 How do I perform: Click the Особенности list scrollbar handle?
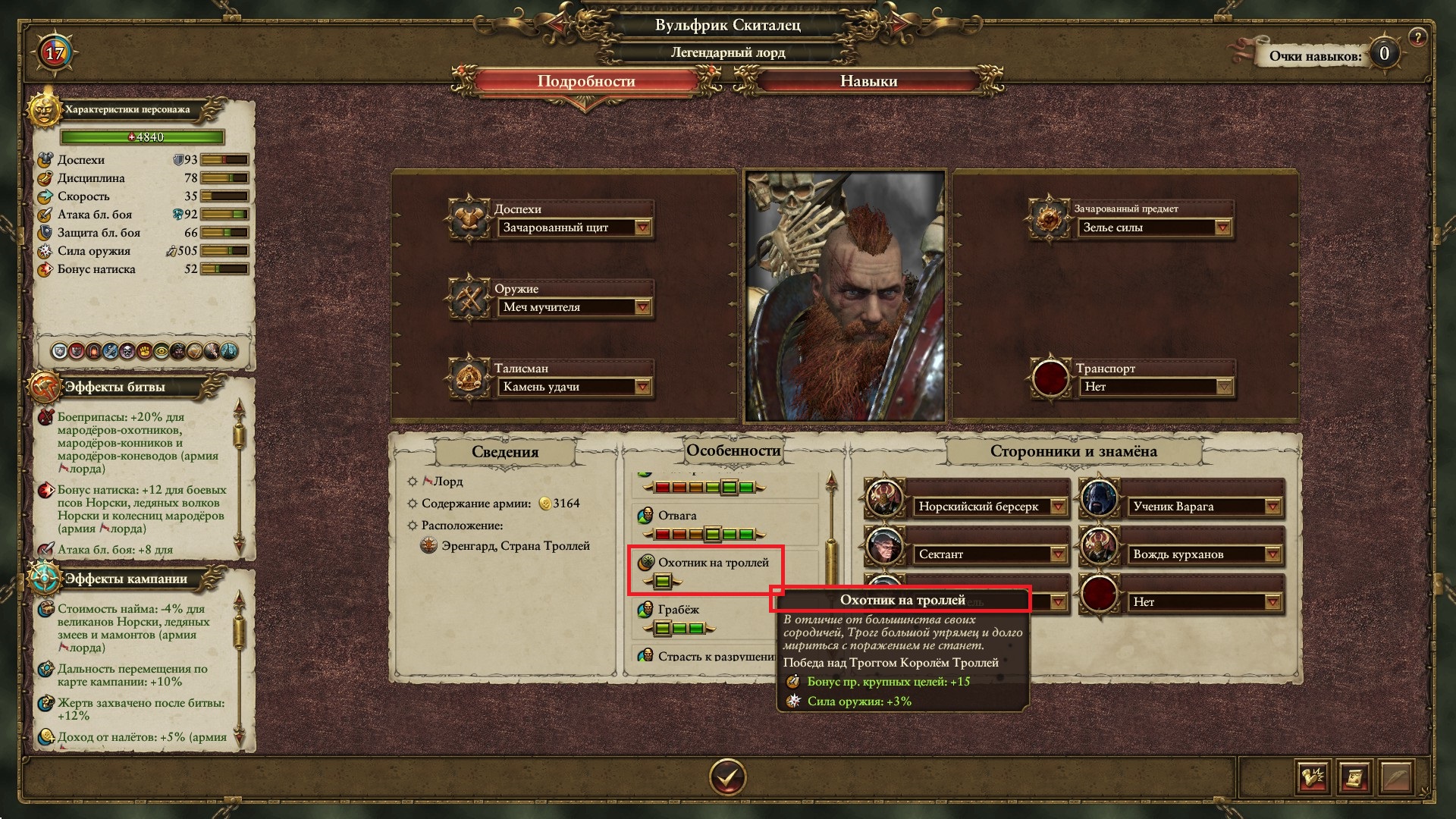(831, 560)
